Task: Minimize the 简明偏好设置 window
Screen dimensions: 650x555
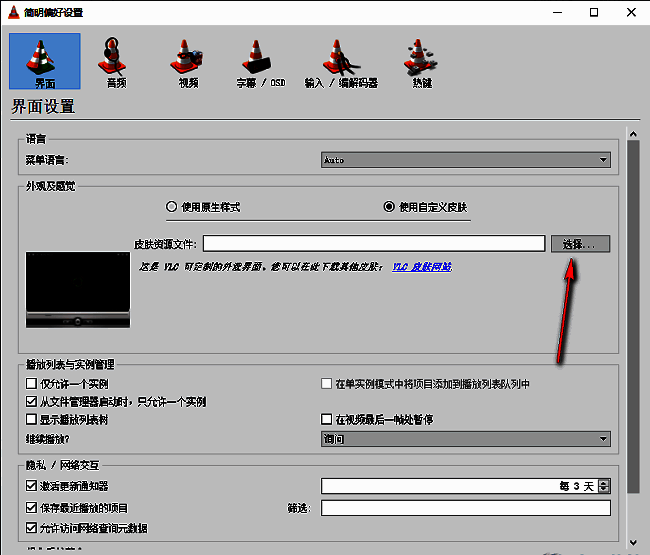Action: pos(558,12)
